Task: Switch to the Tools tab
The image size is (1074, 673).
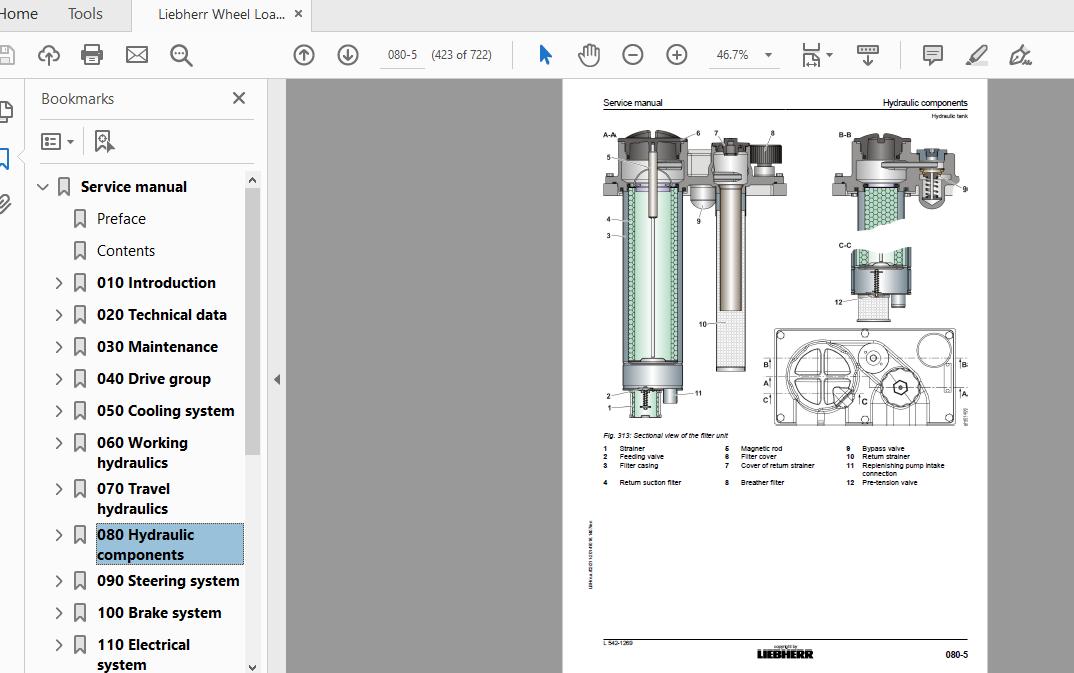Action: (x=85, y=14)
